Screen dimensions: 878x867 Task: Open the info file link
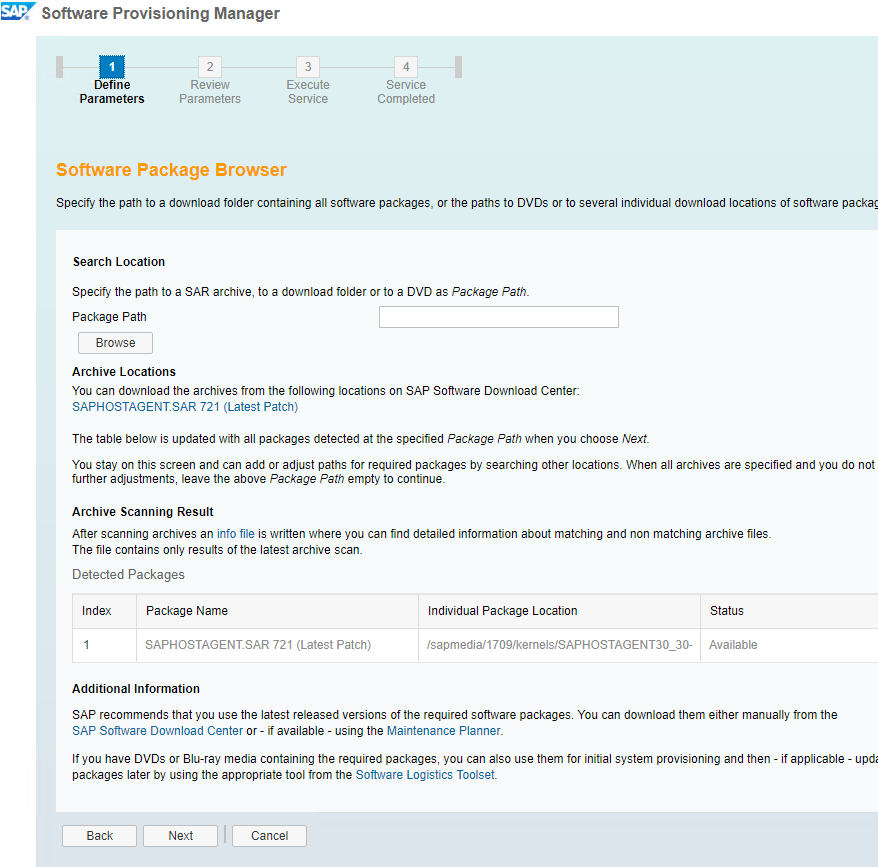click(x=236, y=534)
